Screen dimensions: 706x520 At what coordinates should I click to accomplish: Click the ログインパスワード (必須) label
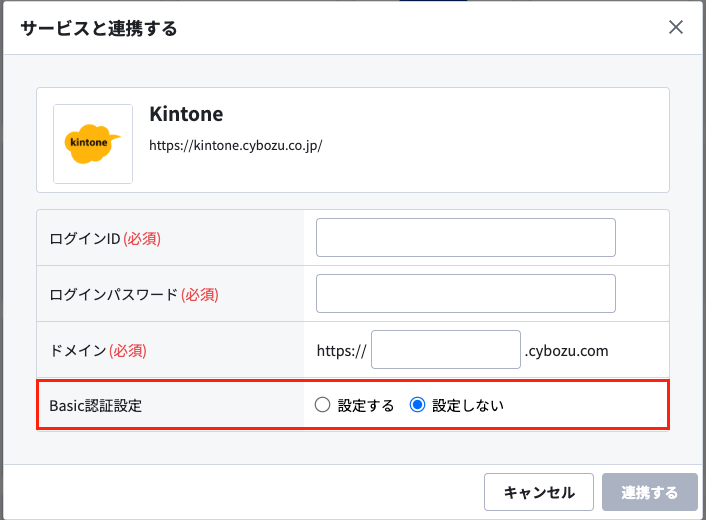tap(134, 294)
